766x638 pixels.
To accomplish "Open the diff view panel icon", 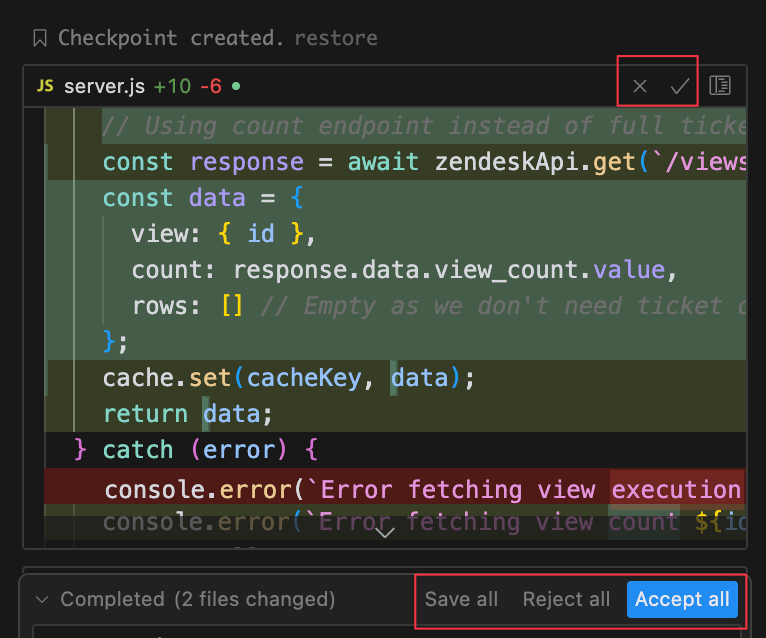I will tap(720, 86).
